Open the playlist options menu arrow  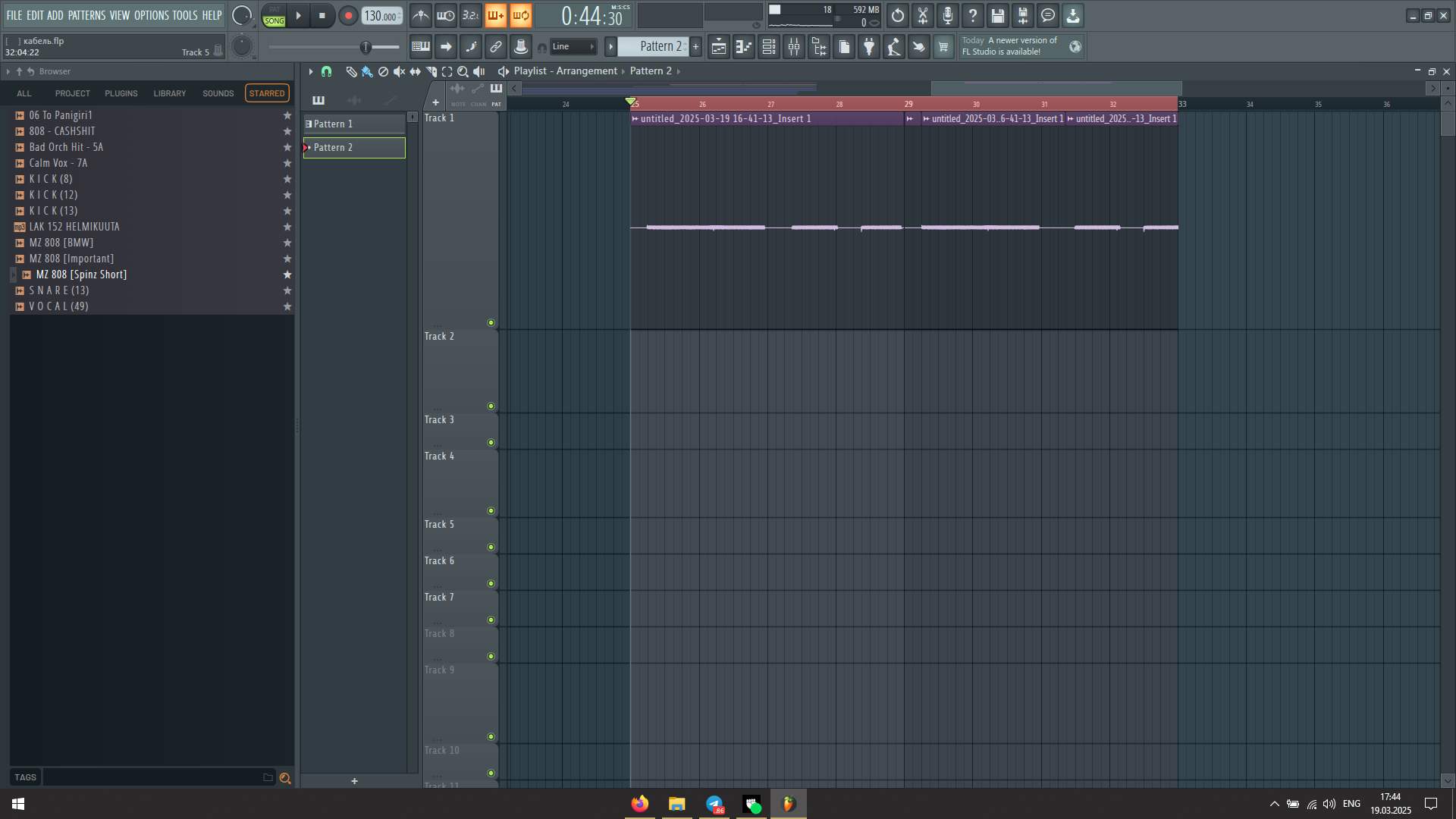coord(310,71)
